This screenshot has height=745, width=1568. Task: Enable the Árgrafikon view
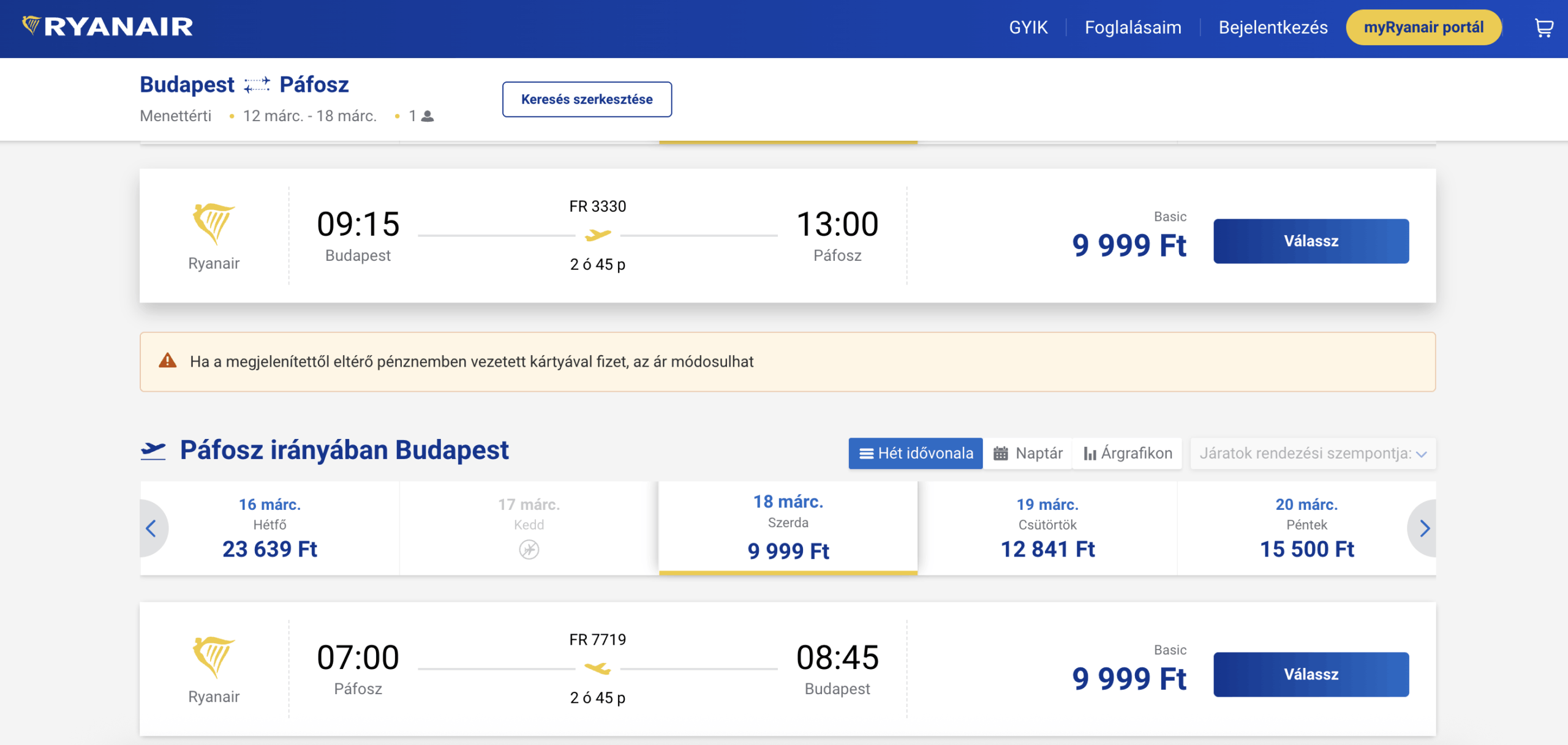tap(1127, 454)
